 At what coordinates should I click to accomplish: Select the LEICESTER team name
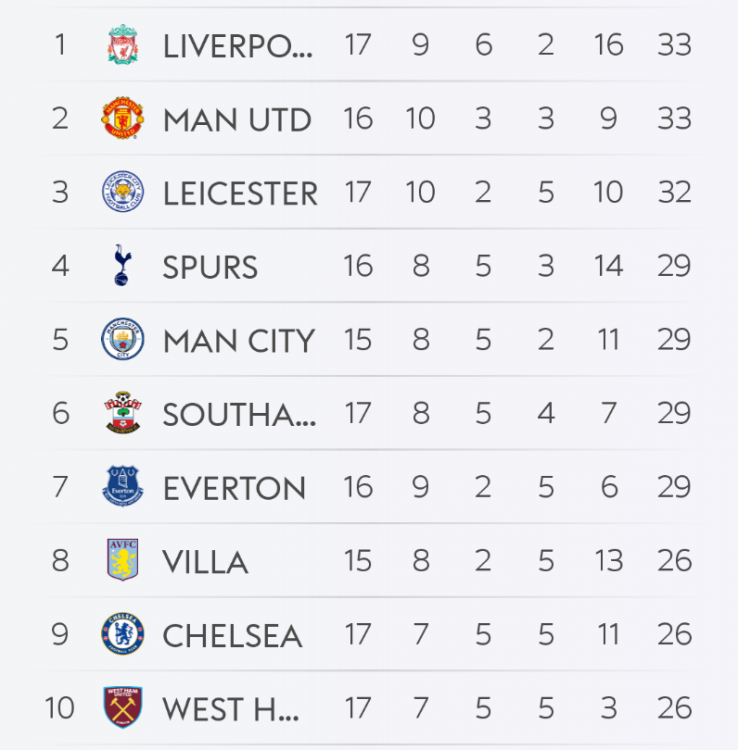click(x=240, y=193)
